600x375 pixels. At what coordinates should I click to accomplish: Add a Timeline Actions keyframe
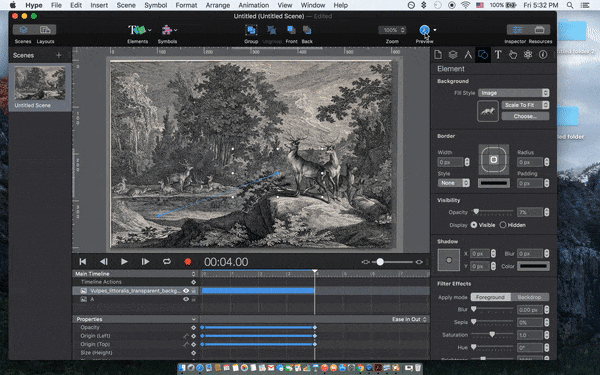(193, 282)
